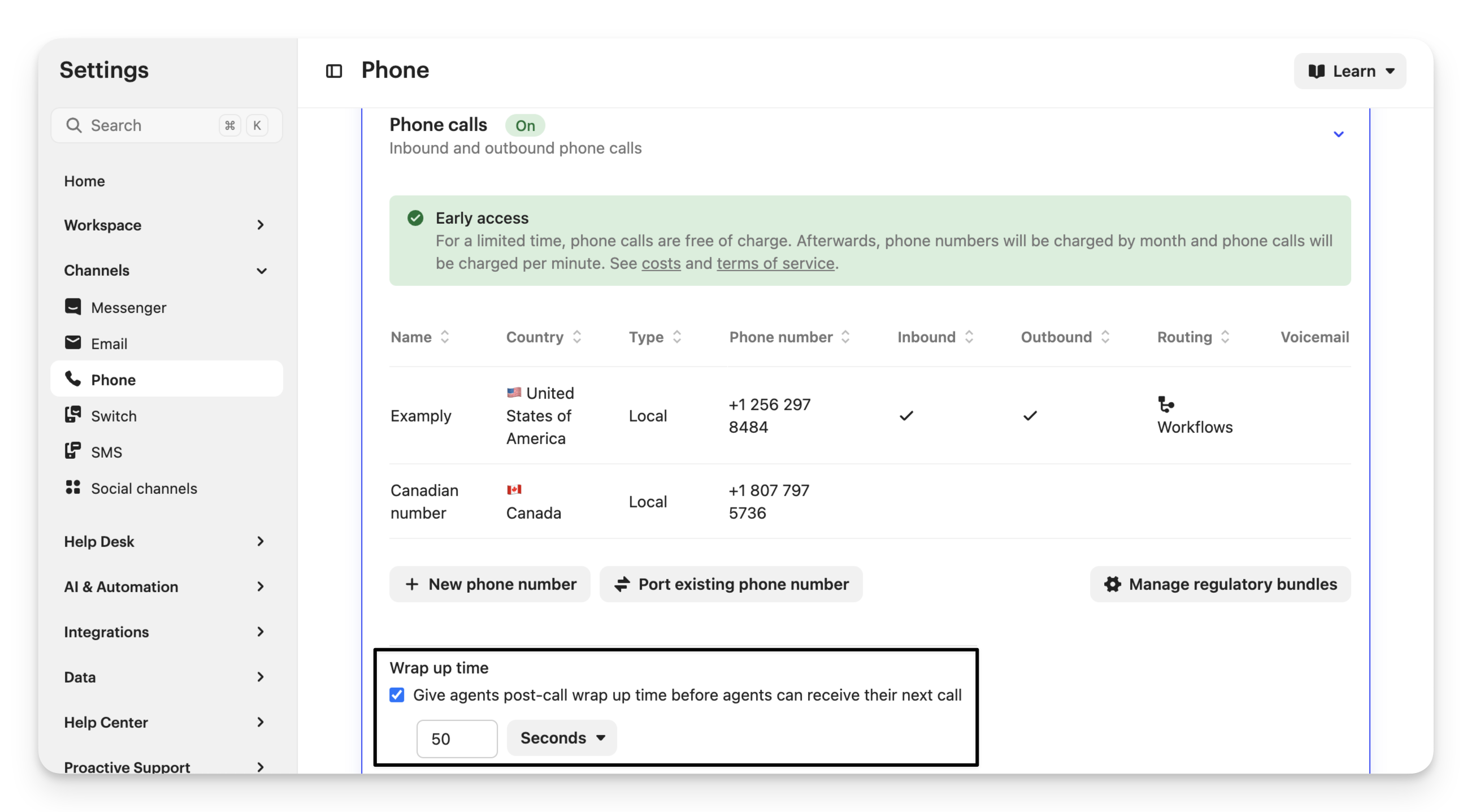Open Switch channel settings

(166, 415)
